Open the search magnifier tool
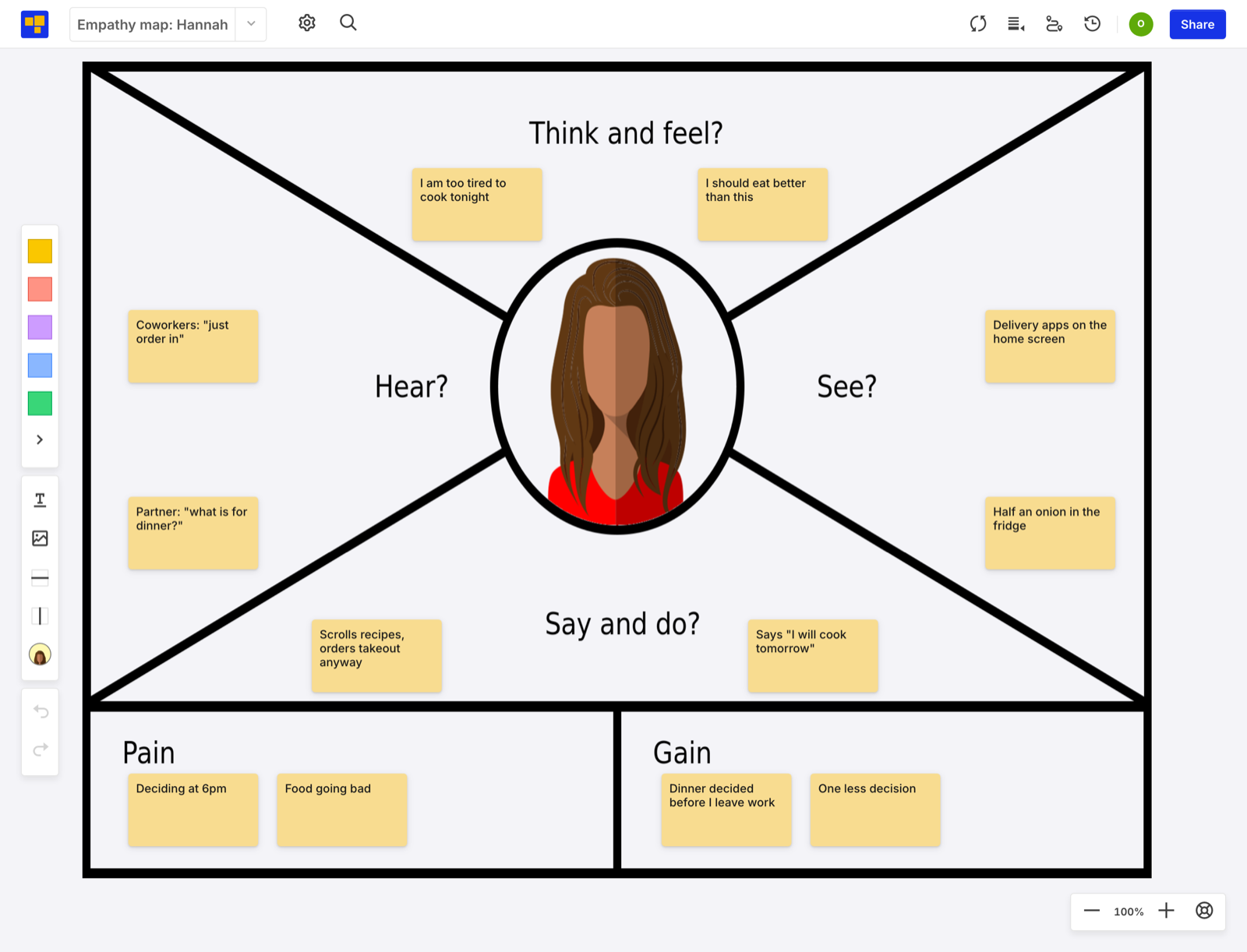 tap(348, 23)
